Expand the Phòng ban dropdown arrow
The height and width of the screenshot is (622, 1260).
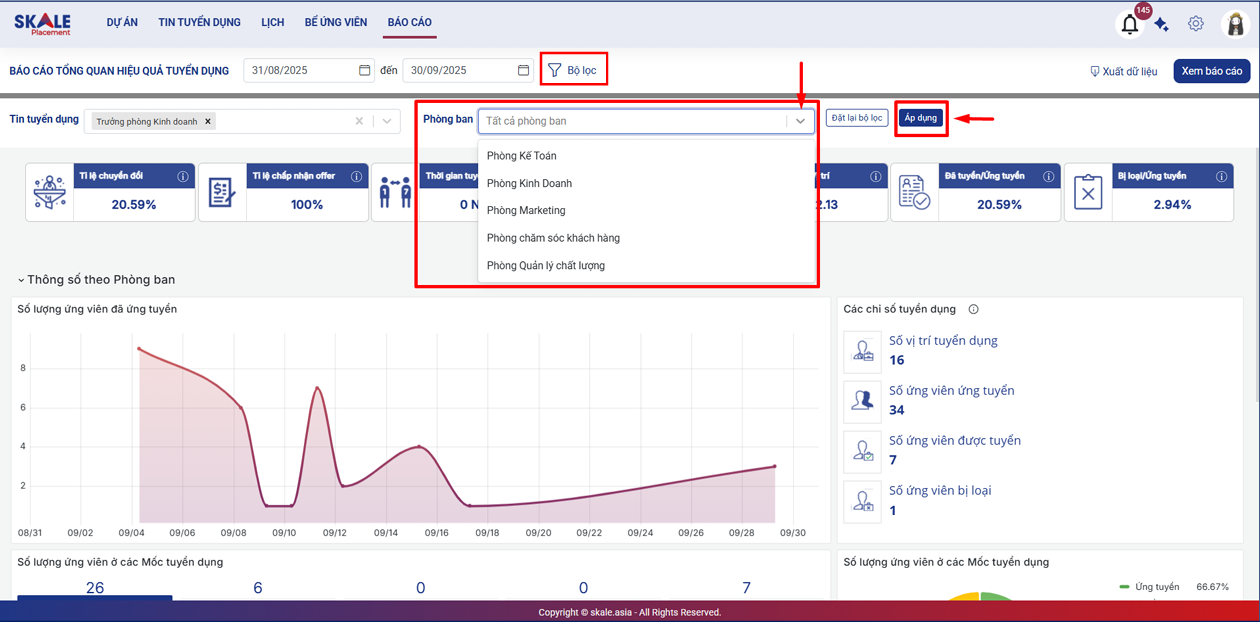tap(800, 121)
